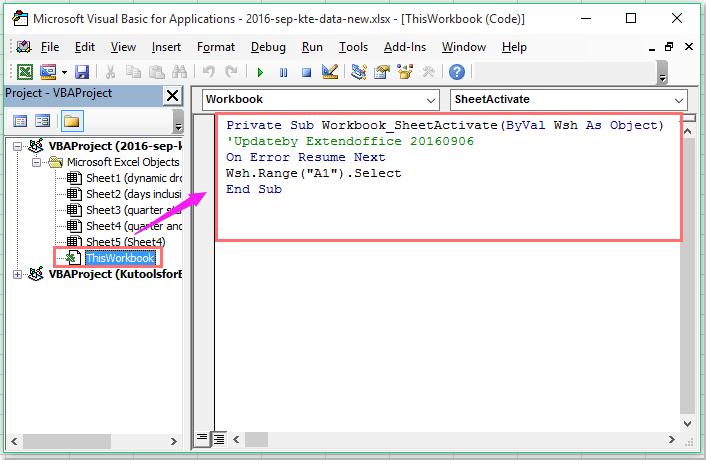Open the Debug menu
706x460 pixels.
point(268,47)
